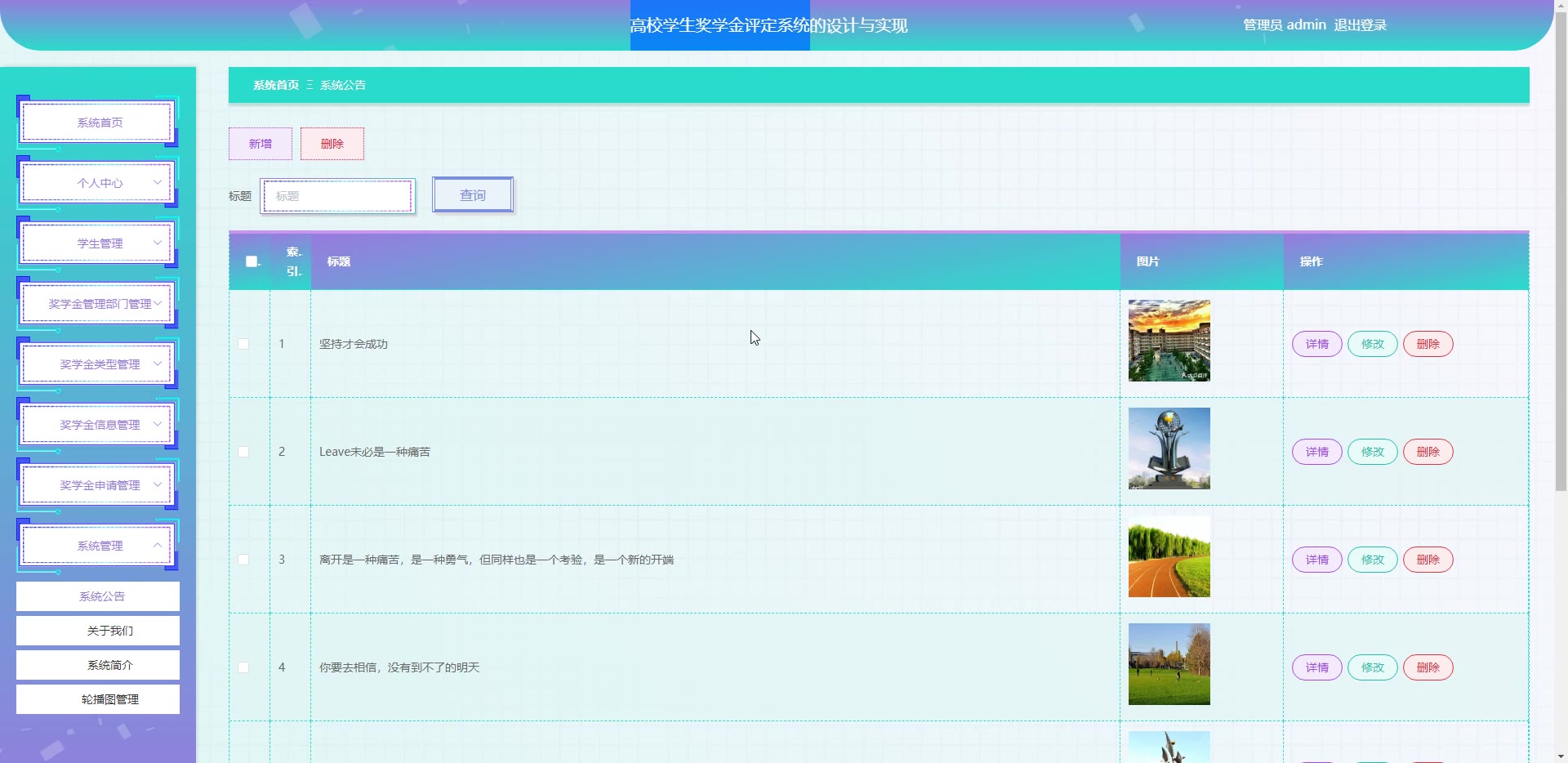
Task: Click the title 你要去相信，没有到不了的明天
Action: (399, 667)
